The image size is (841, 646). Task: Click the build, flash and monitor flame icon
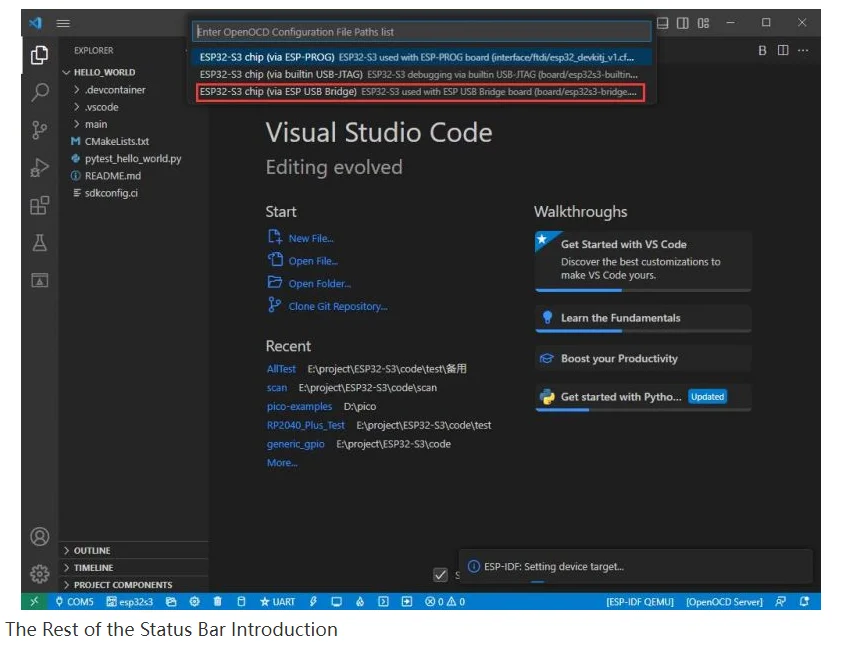360,601
